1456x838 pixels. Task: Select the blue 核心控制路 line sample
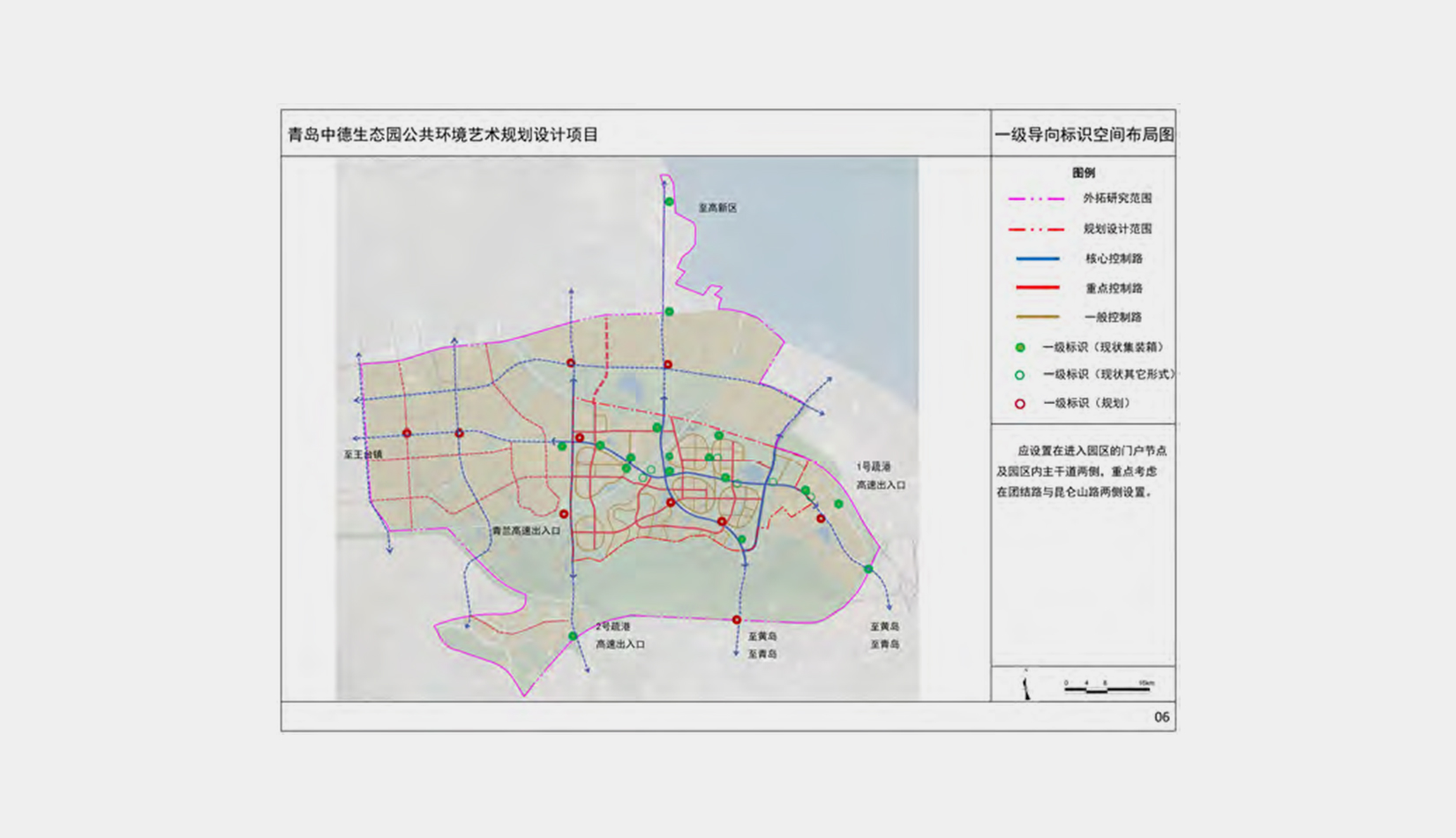coord(1037,258)
